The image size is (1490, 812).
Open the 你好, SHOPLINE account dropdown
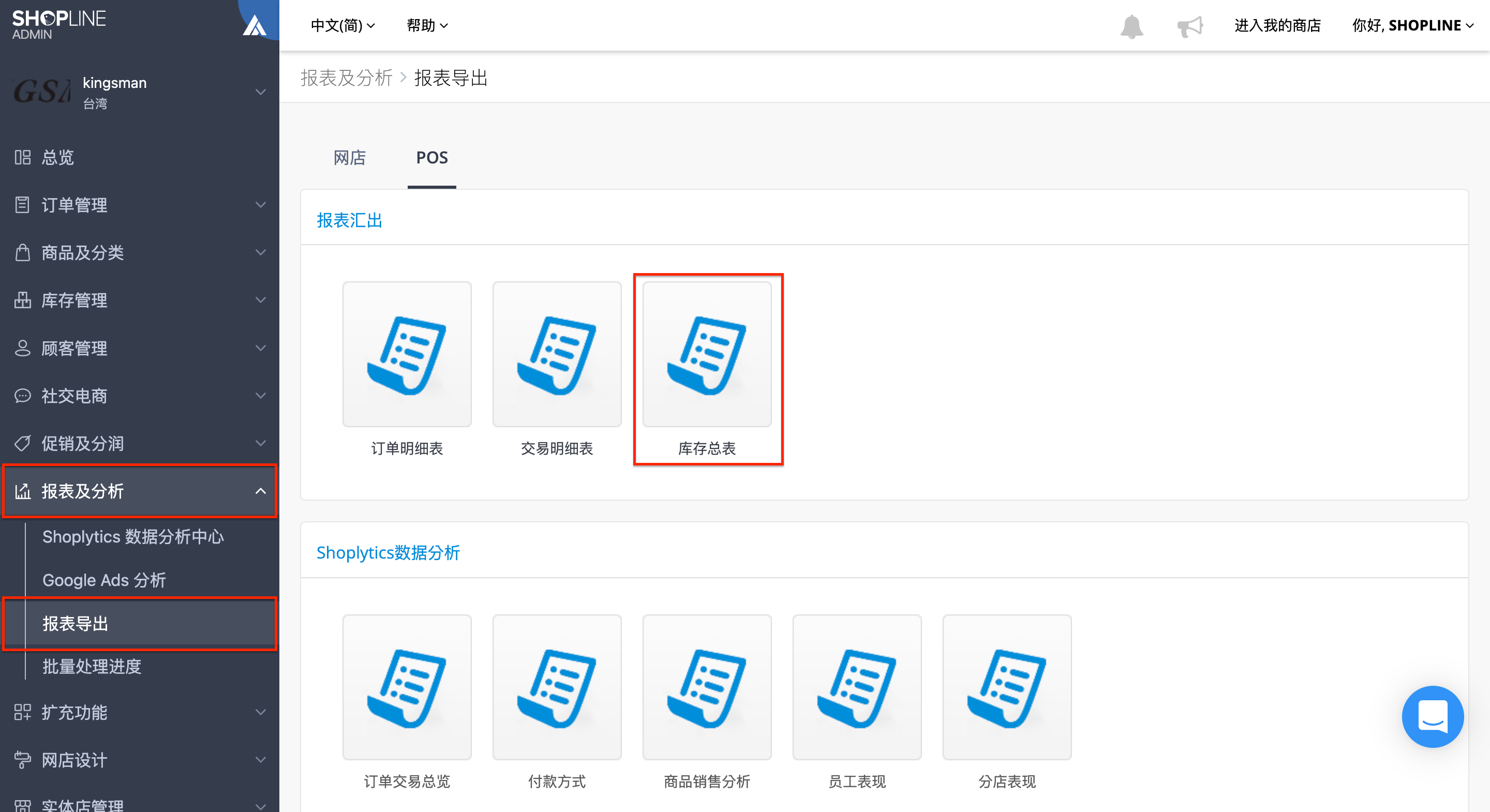tap(1412, 25)
